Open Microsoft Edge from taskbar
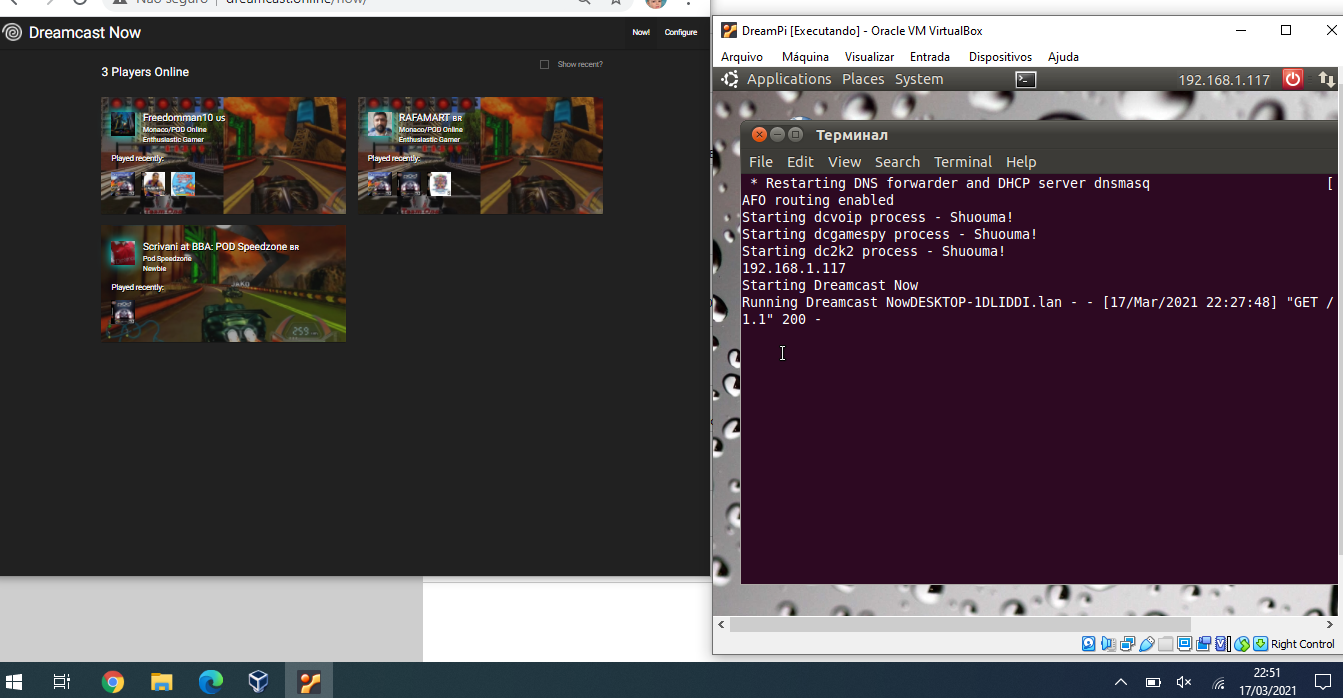 211,682
